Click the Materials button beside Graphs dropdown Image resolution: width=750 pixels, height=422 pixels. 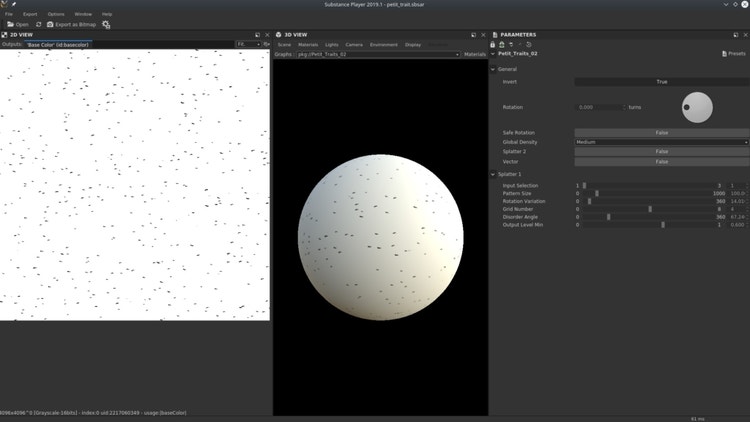[474, 54]
